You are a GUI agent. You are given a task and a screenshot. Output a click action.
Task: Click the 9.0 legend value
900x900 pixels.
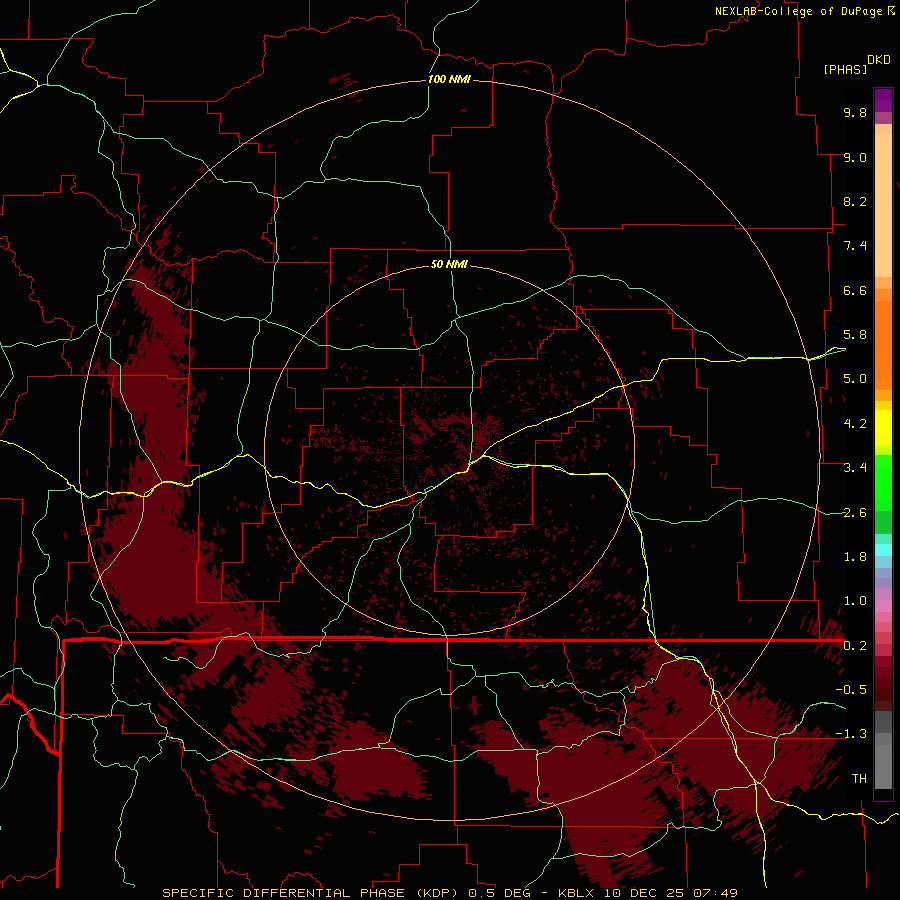pyautogui.click(x=855, y=157)
